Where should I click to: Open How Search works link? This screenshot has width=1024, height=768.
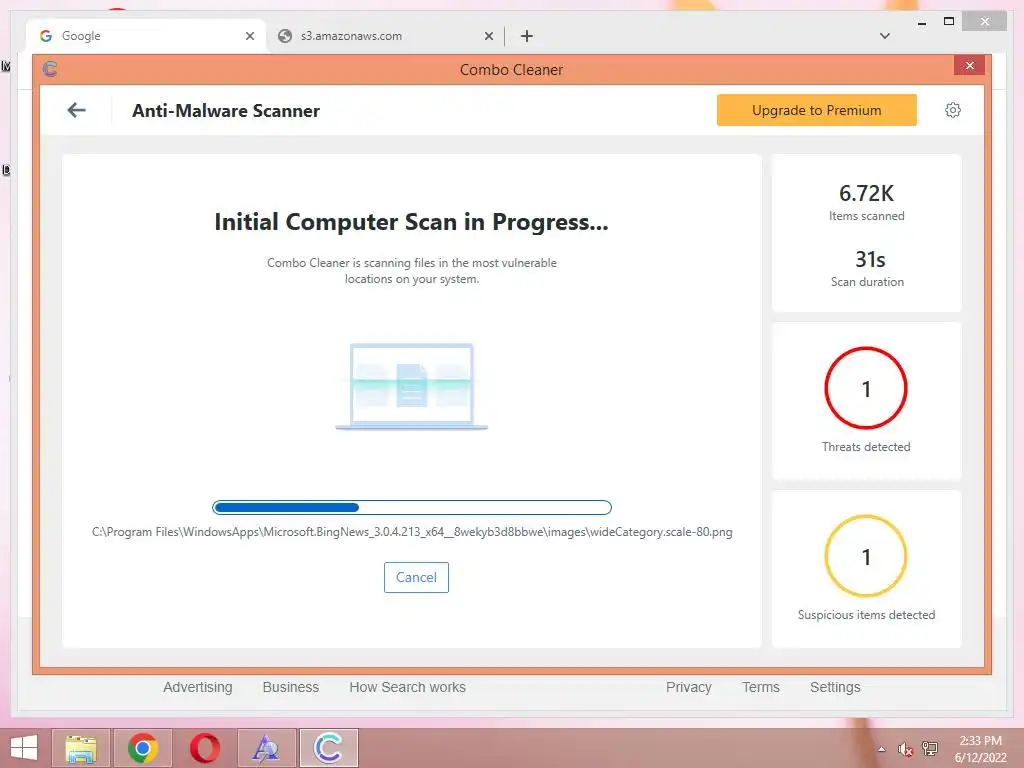click(408, 687)
